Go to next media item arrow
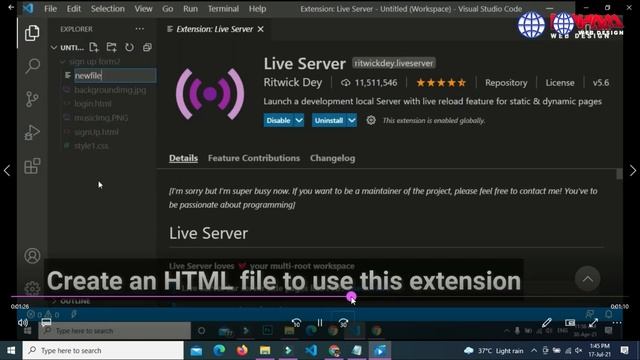Screen dimensions: 640x360 [633, 170]
